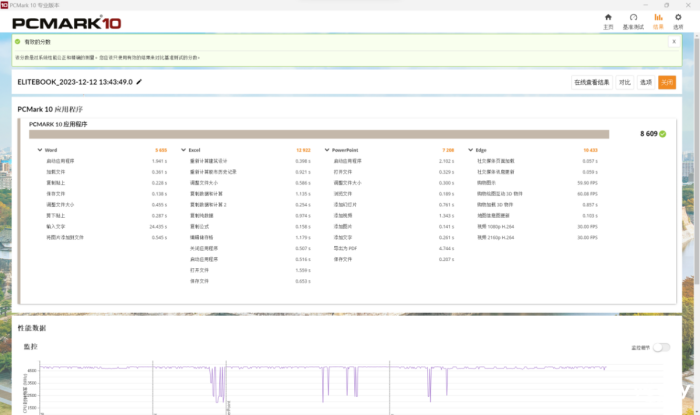Open the Home (主页) tab icon
This screenshot has height=415, width=700.
pos(608,19)
